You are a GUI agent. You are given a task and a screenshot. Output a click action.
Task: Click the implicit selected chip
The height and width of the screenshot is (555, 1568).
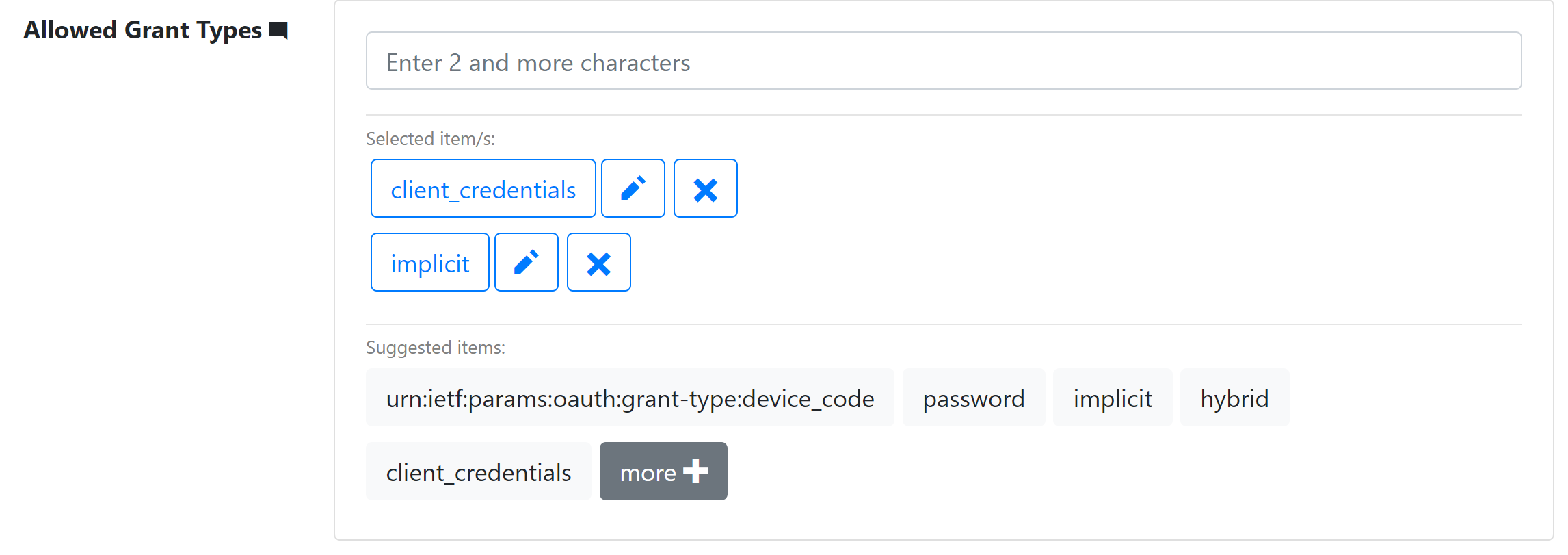click(429, 262)
